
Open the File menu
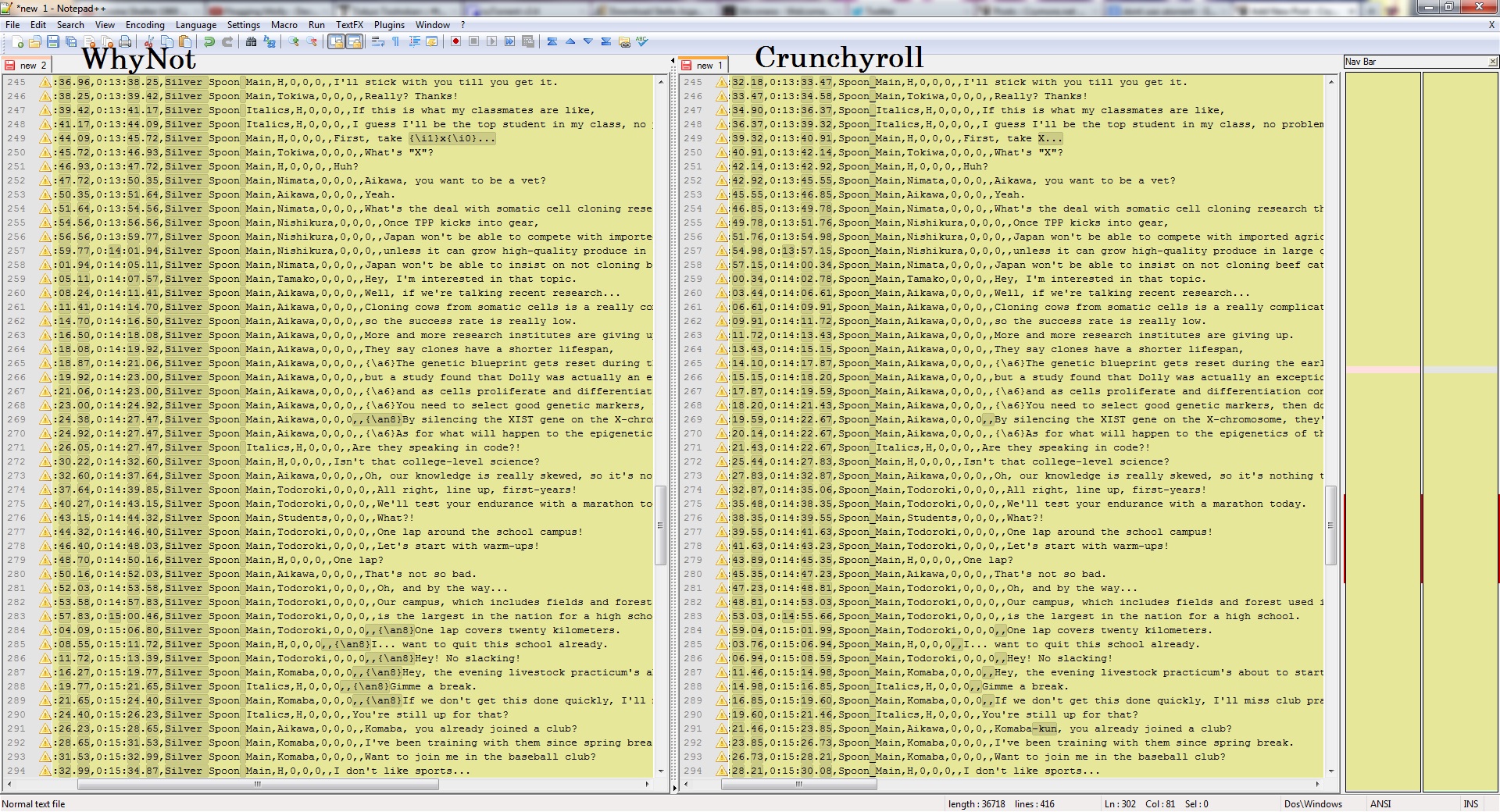12,25
